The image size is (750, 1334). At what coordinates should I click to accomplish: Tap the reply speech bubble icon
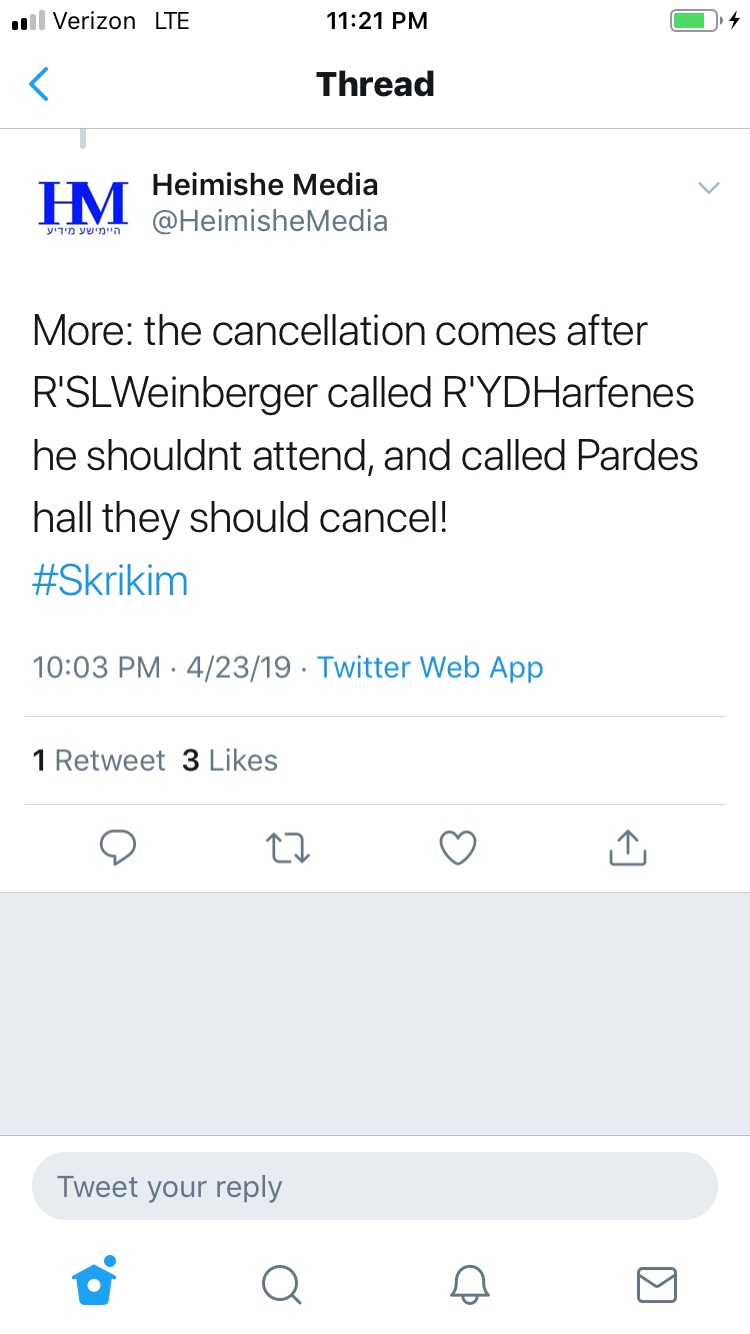[118, 849]
